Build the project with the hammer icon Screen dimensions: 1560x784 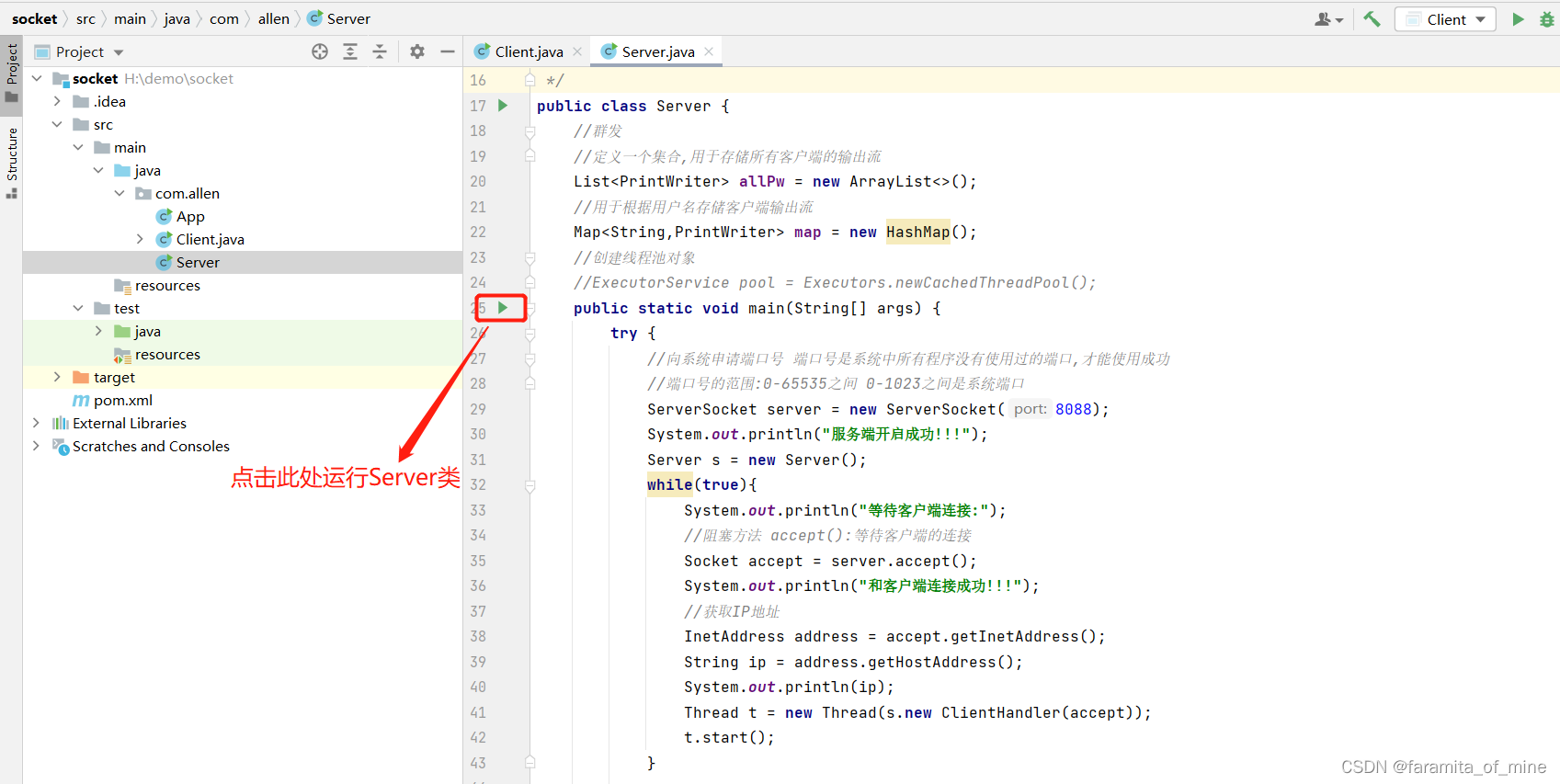tap(1372, 19)
